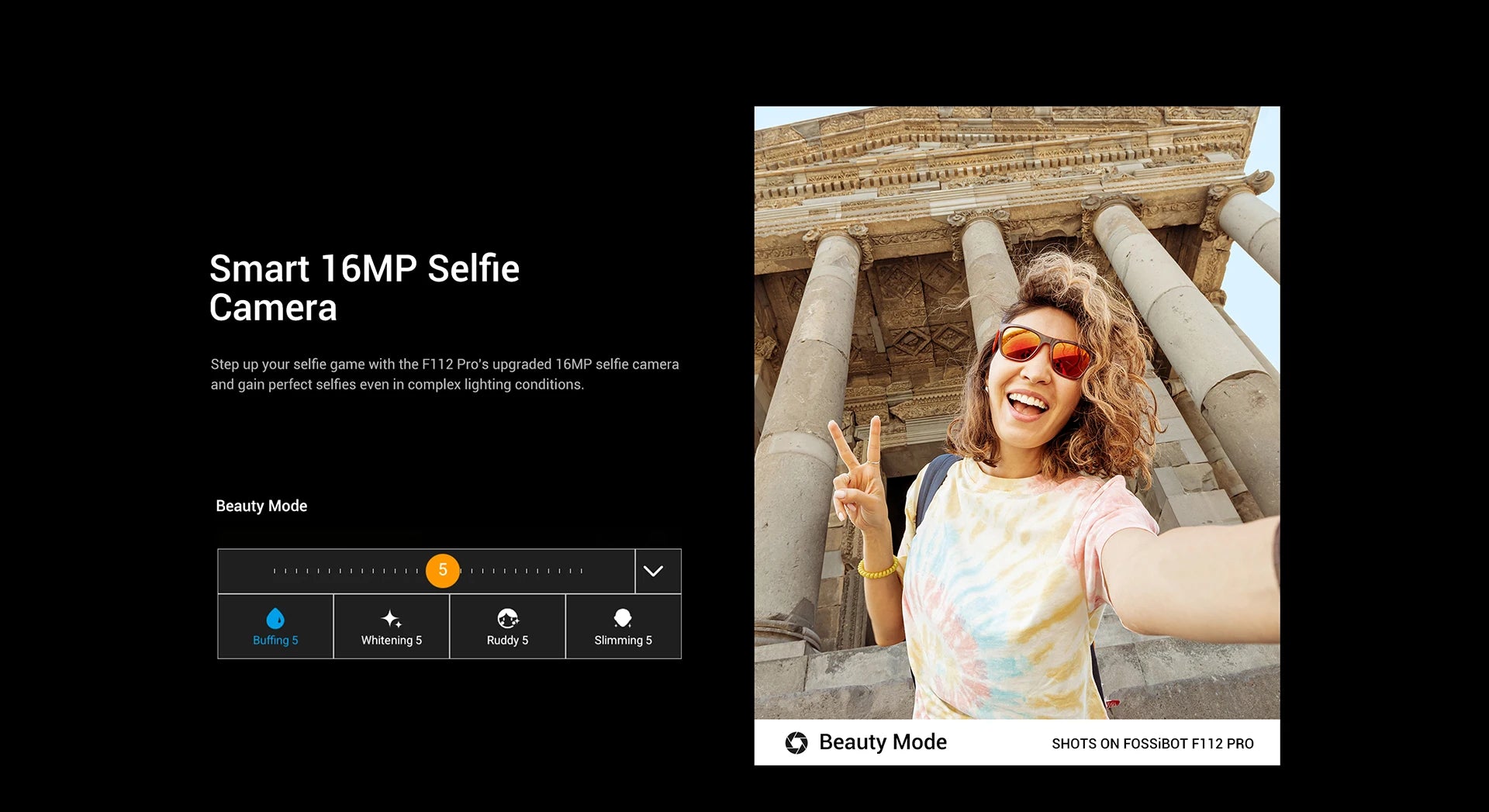Click the Smart 16MP Selfie Camera heading
The image size is (1489, 812).
364,288
